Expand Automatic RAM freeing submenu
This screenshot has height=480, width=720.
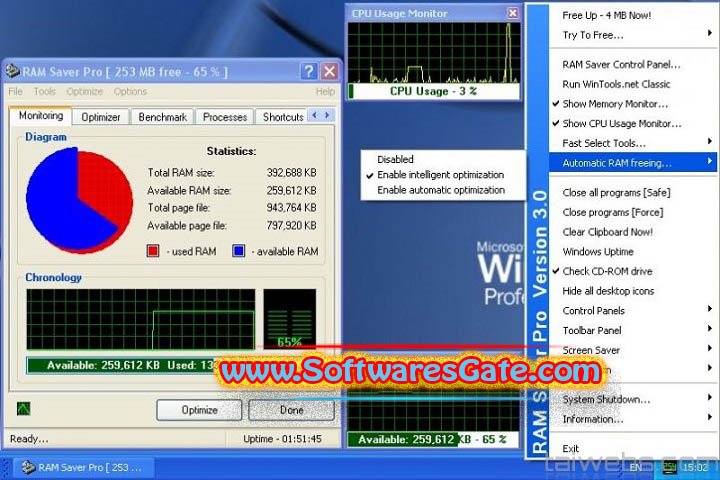pos(633,163)
